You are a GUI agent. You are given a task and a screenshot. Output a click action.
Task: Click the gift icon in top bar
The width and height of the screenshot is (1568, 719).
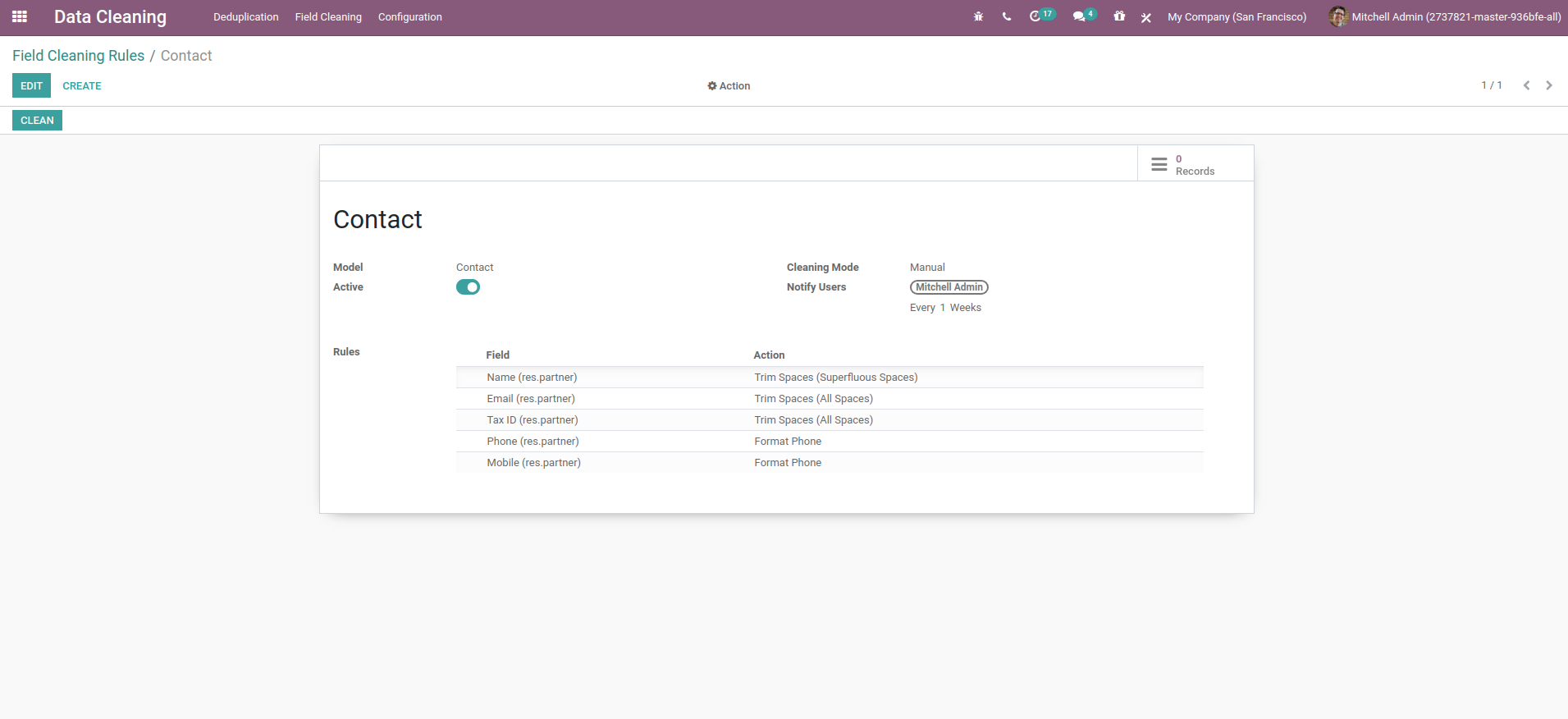coord(1119,16)
